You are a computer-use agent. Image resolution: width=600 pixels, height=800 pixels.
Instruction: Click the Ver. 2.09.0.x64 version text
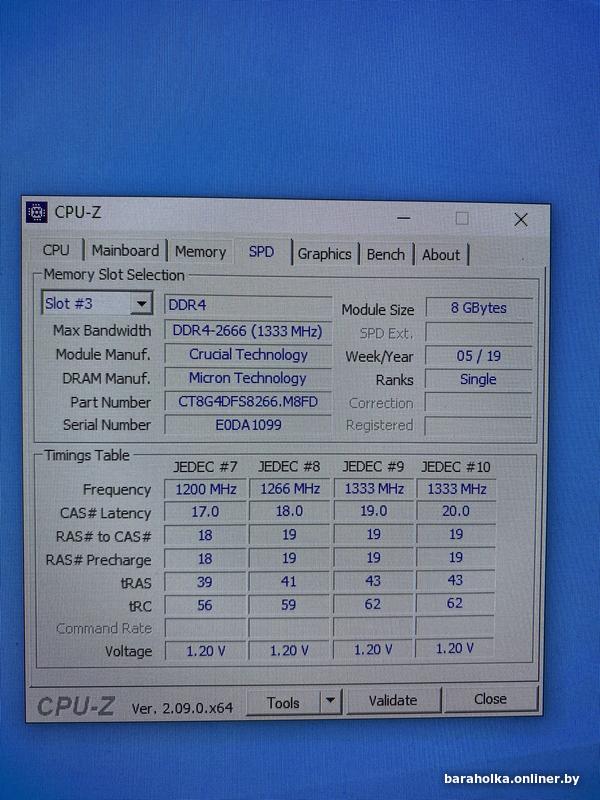coord(182,708)
